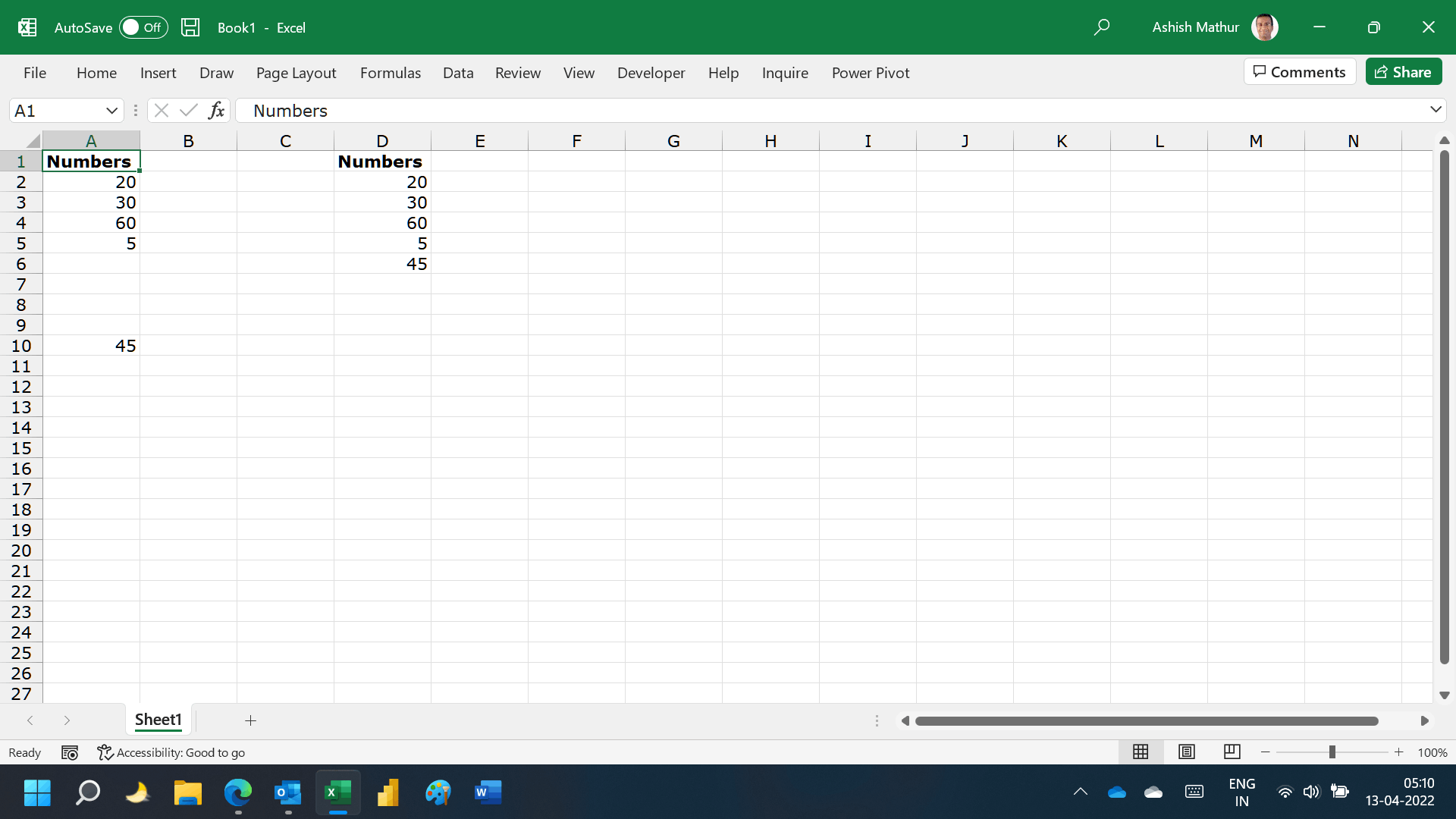Open the Developer tab

click(x=651, y=73)
